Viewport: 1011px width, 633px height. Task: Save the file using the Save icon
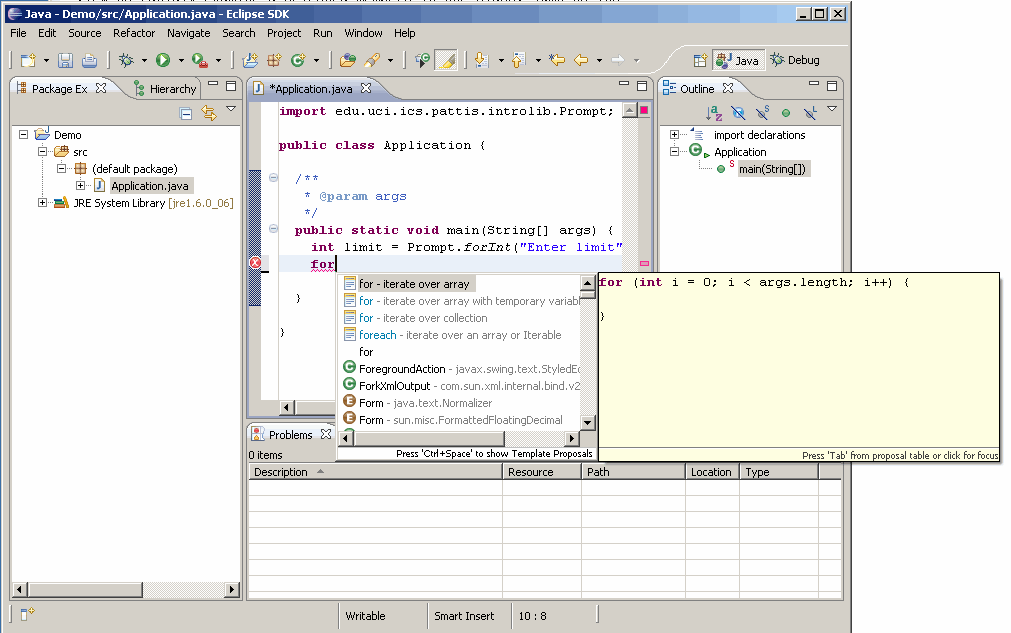[x=64, y=59]
